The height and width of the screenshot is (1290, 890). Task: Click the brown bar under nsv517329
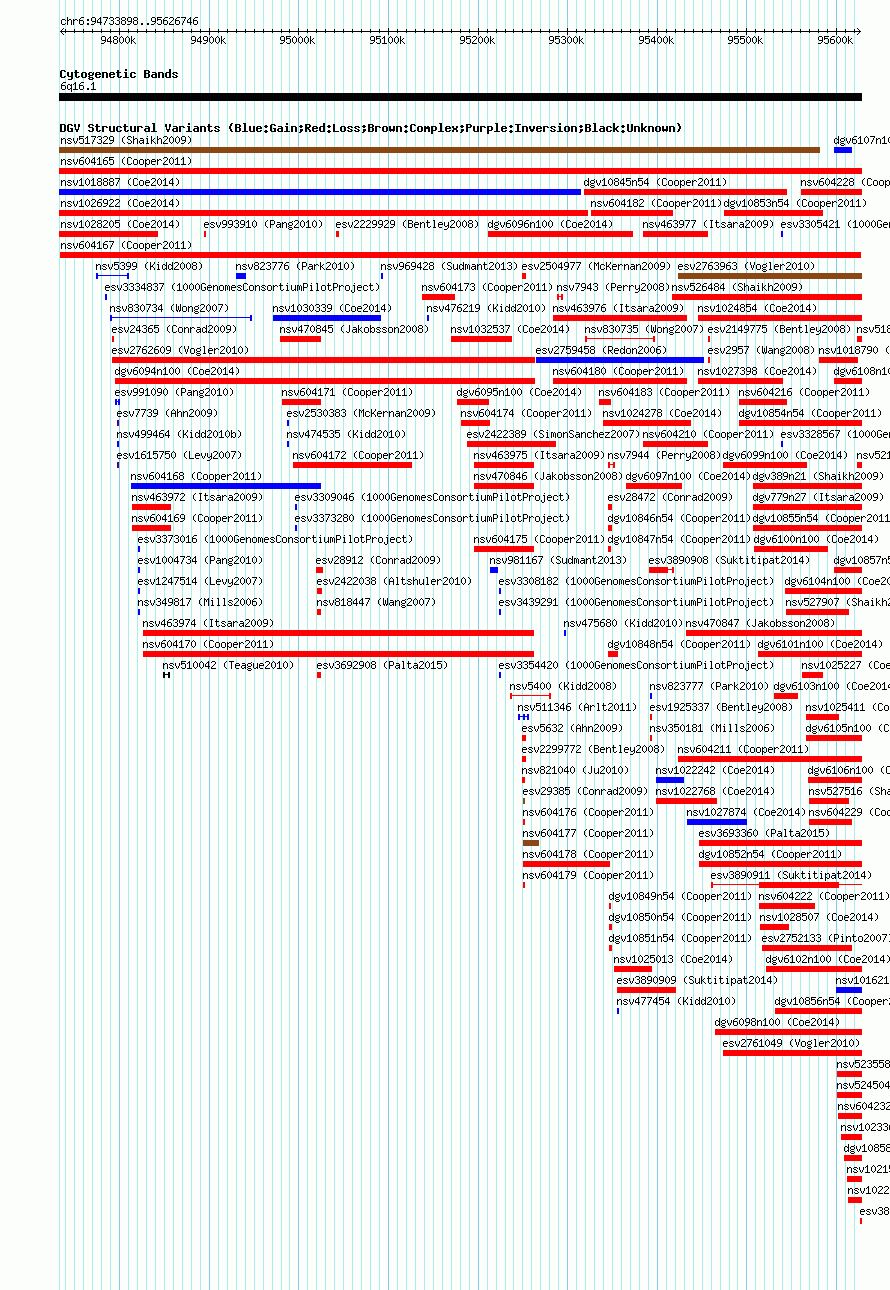point(439,150)
